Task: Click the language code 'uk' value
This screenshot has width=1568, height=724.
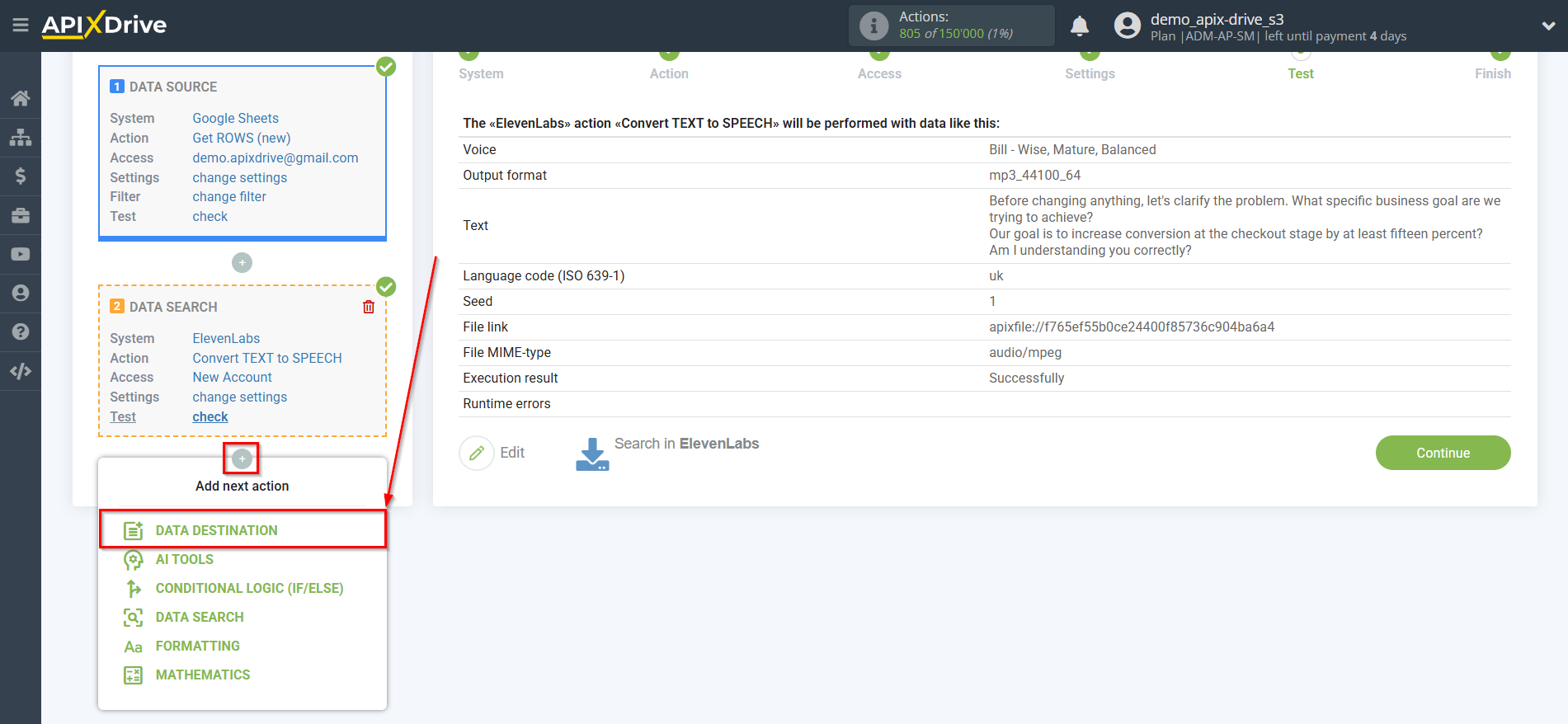Action: [996, 275]
